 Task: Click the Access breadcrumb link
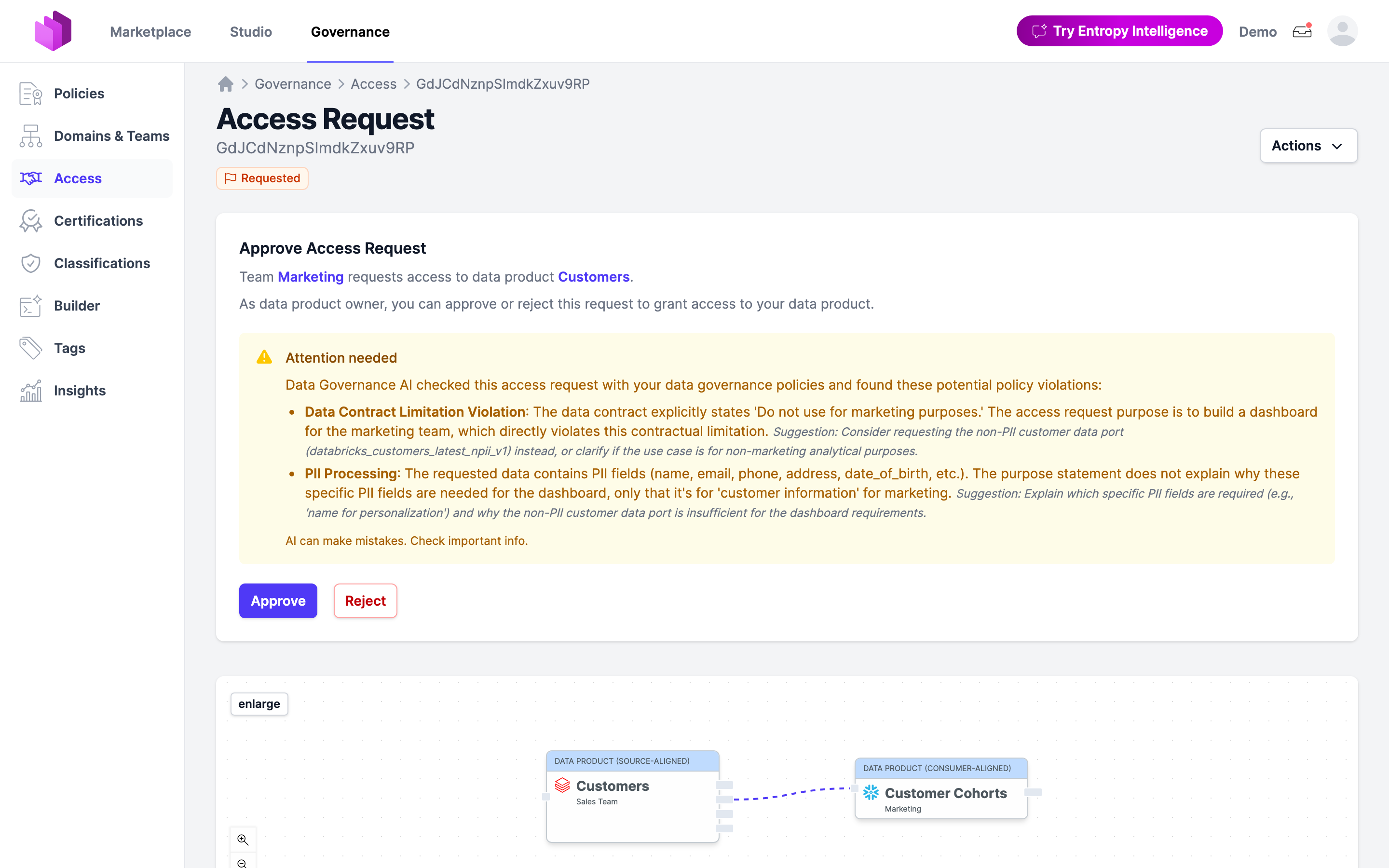pos(374,84)
